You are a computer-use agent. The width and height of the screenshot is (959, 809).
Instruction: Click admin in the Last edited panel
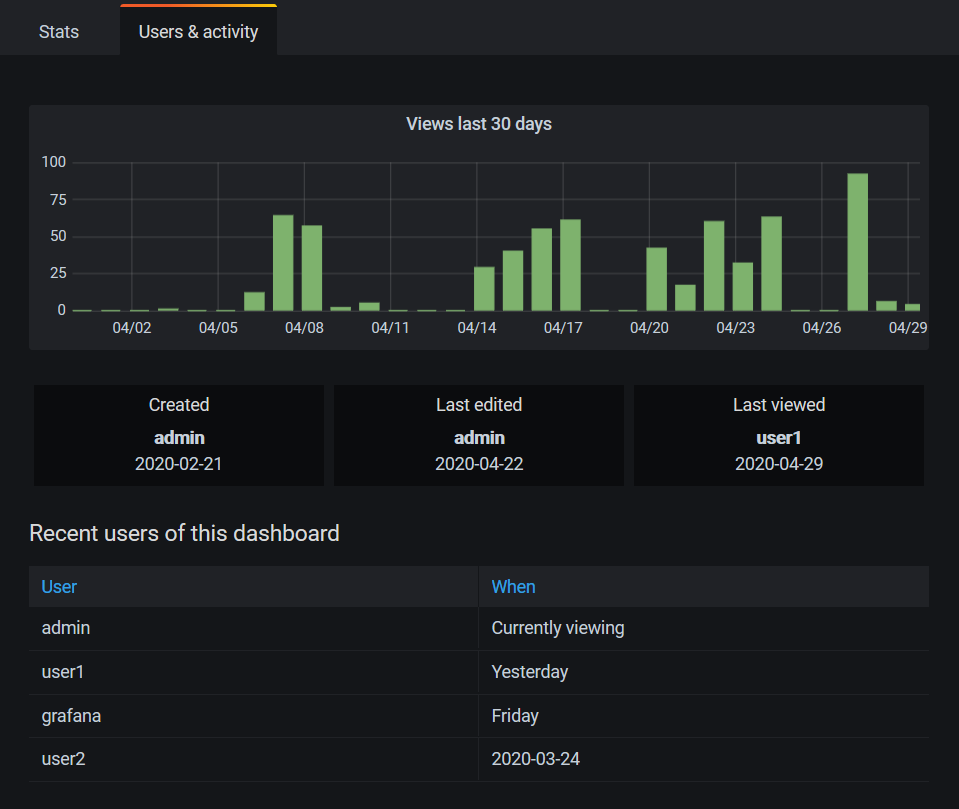(x=478, y=437)
